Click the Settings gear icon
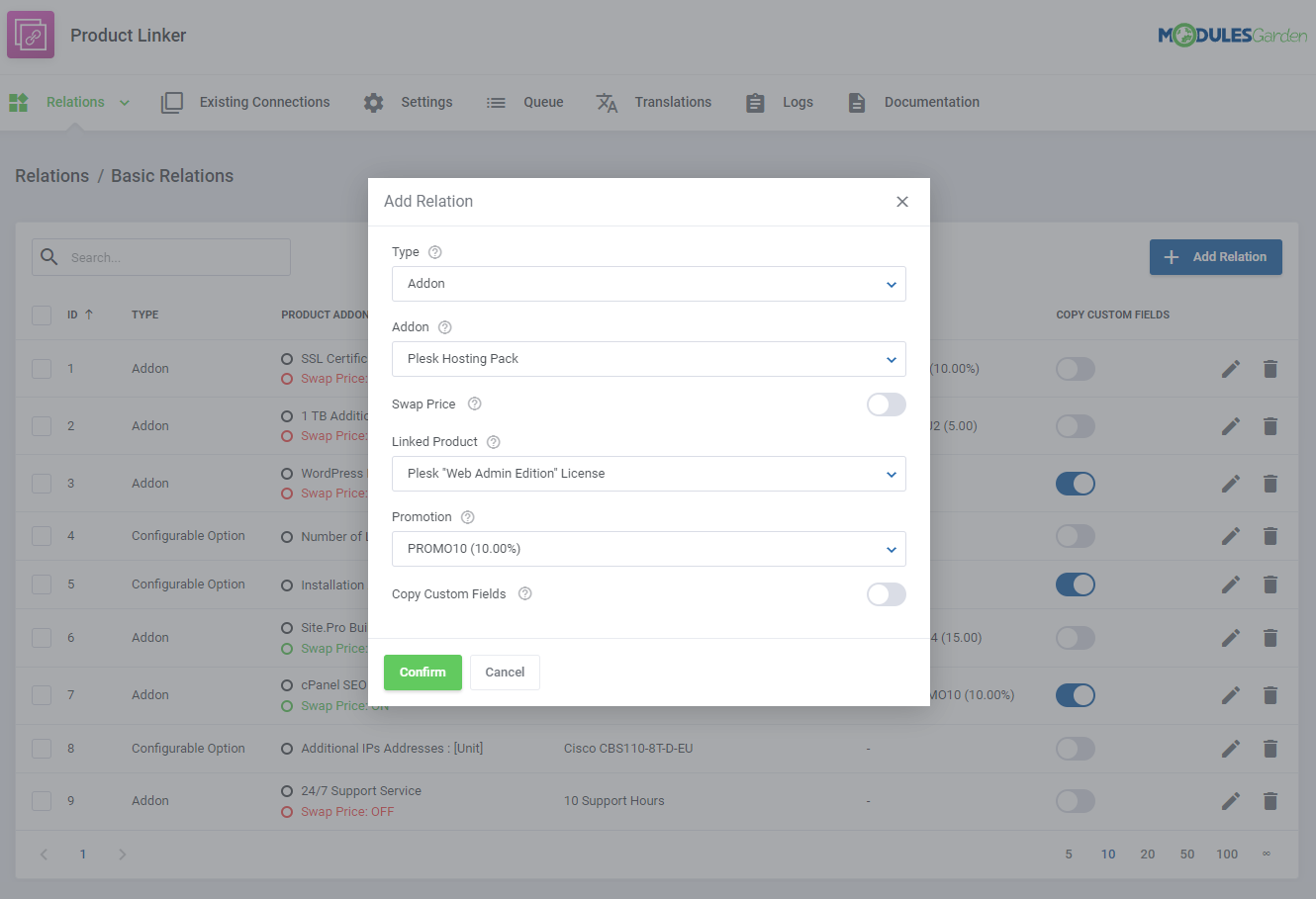Viewport: 1316px width, 899px height. pos(373,102)
